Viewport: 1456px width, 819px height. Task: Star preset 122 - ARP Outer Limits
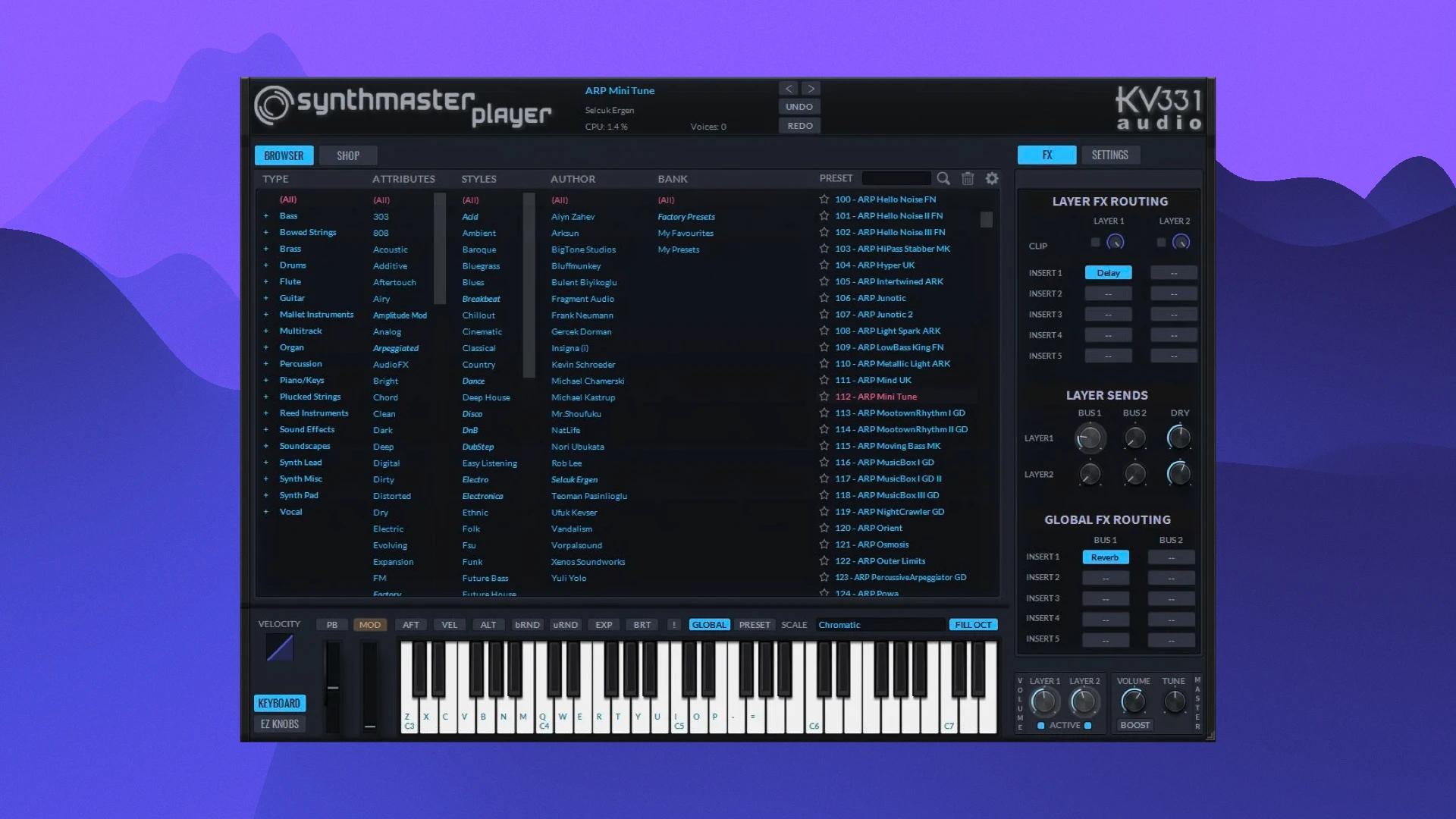coord(824,561)
